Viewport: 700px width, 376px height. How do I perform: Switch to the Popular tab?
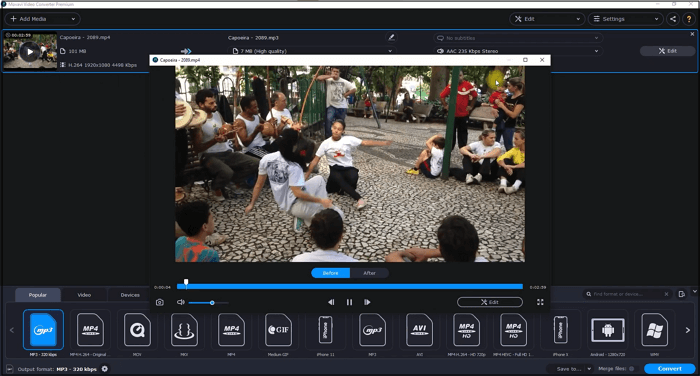click(x=38, y=295)
